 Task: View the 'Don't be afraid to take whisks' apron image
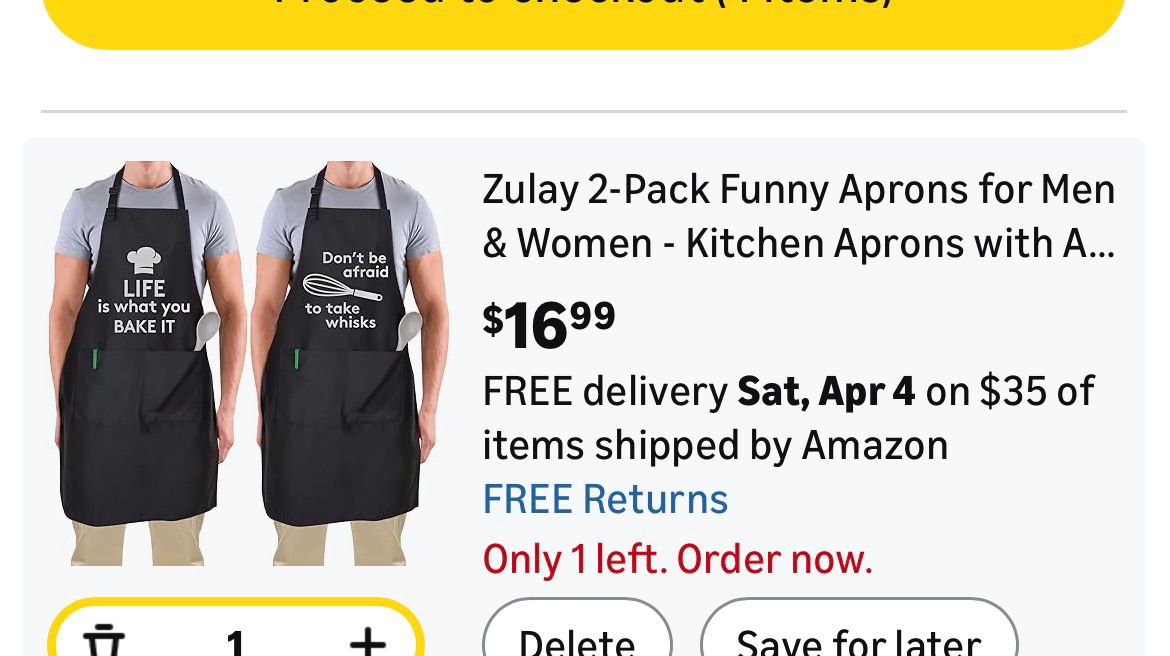(347, 363)
